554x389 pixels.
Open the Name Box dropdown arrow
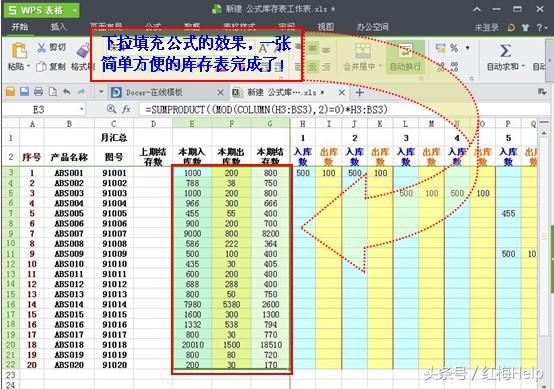(81, 110)
